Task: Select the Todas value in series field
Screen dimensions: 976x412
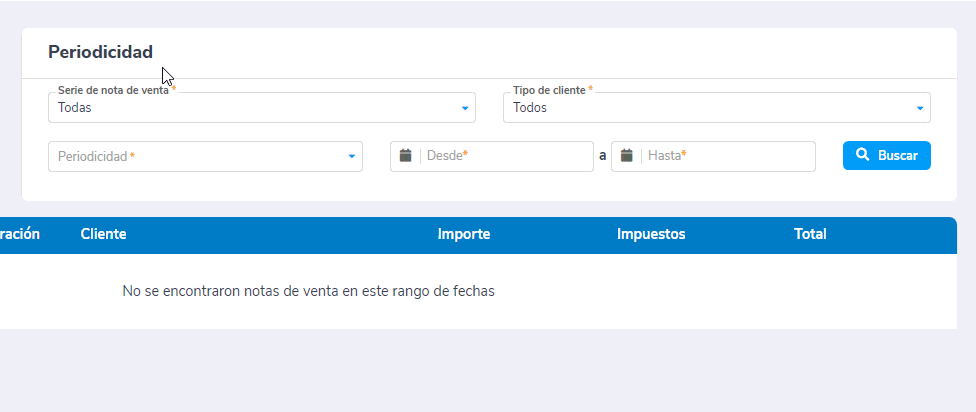Action: [75, 108]
